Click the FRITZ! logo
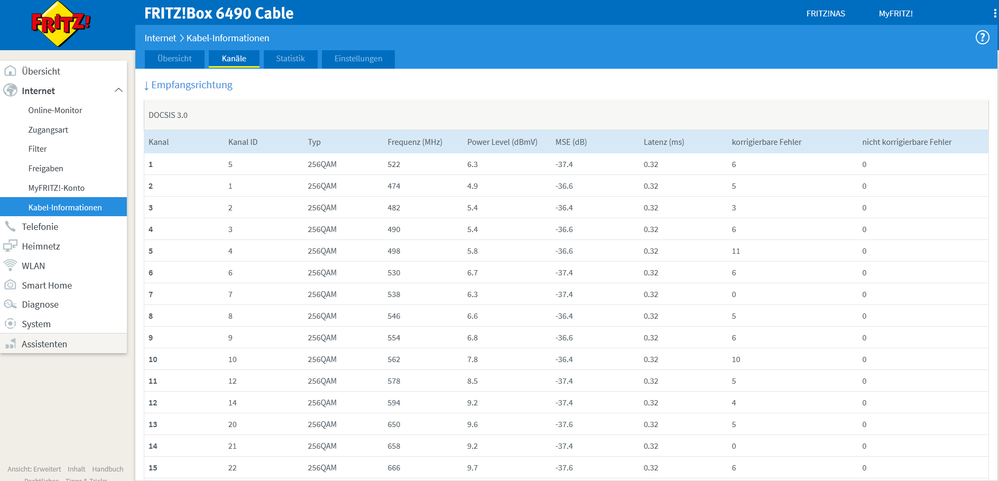 [61, 25]
